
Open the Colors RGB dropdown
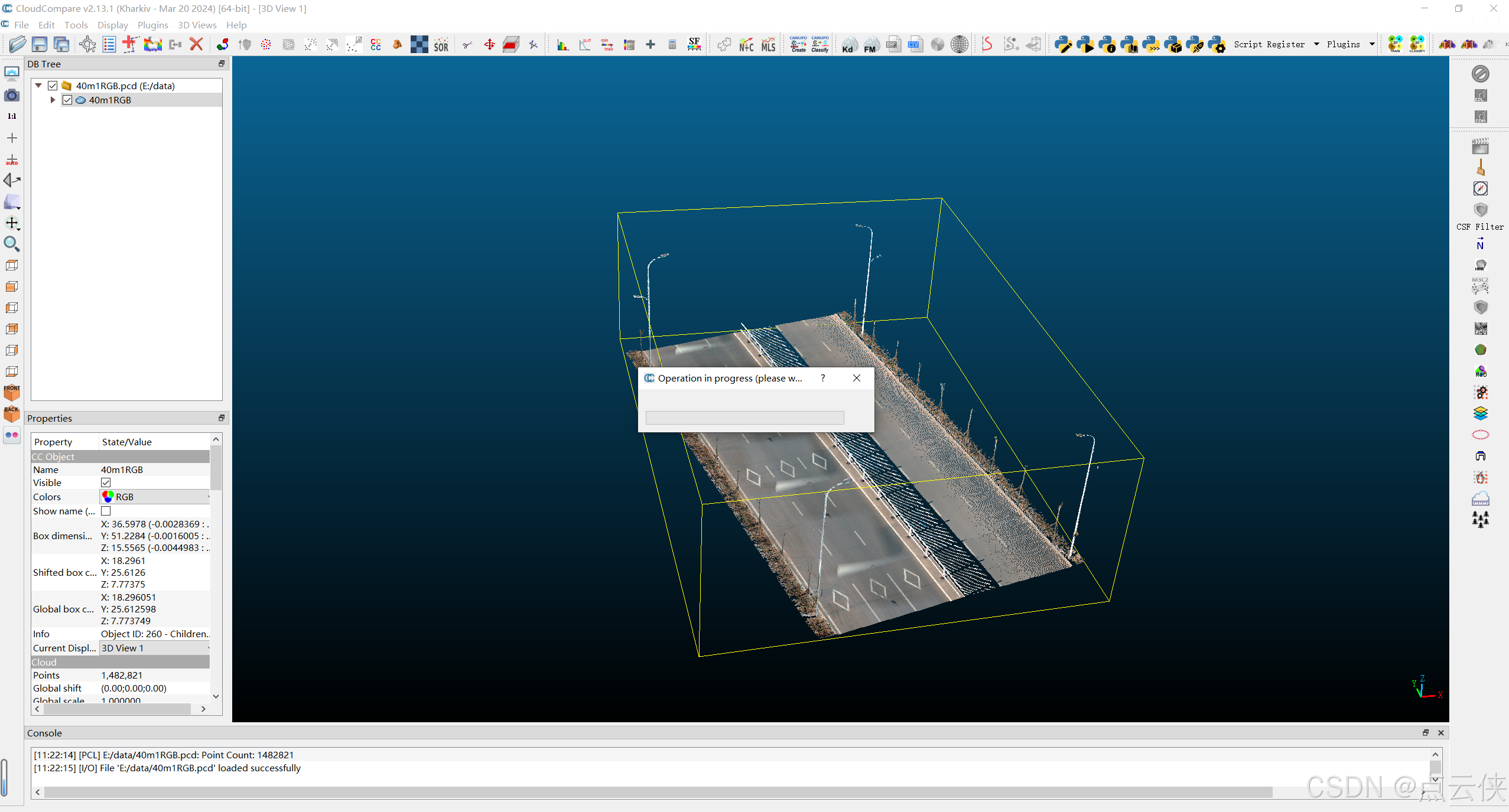155,497
